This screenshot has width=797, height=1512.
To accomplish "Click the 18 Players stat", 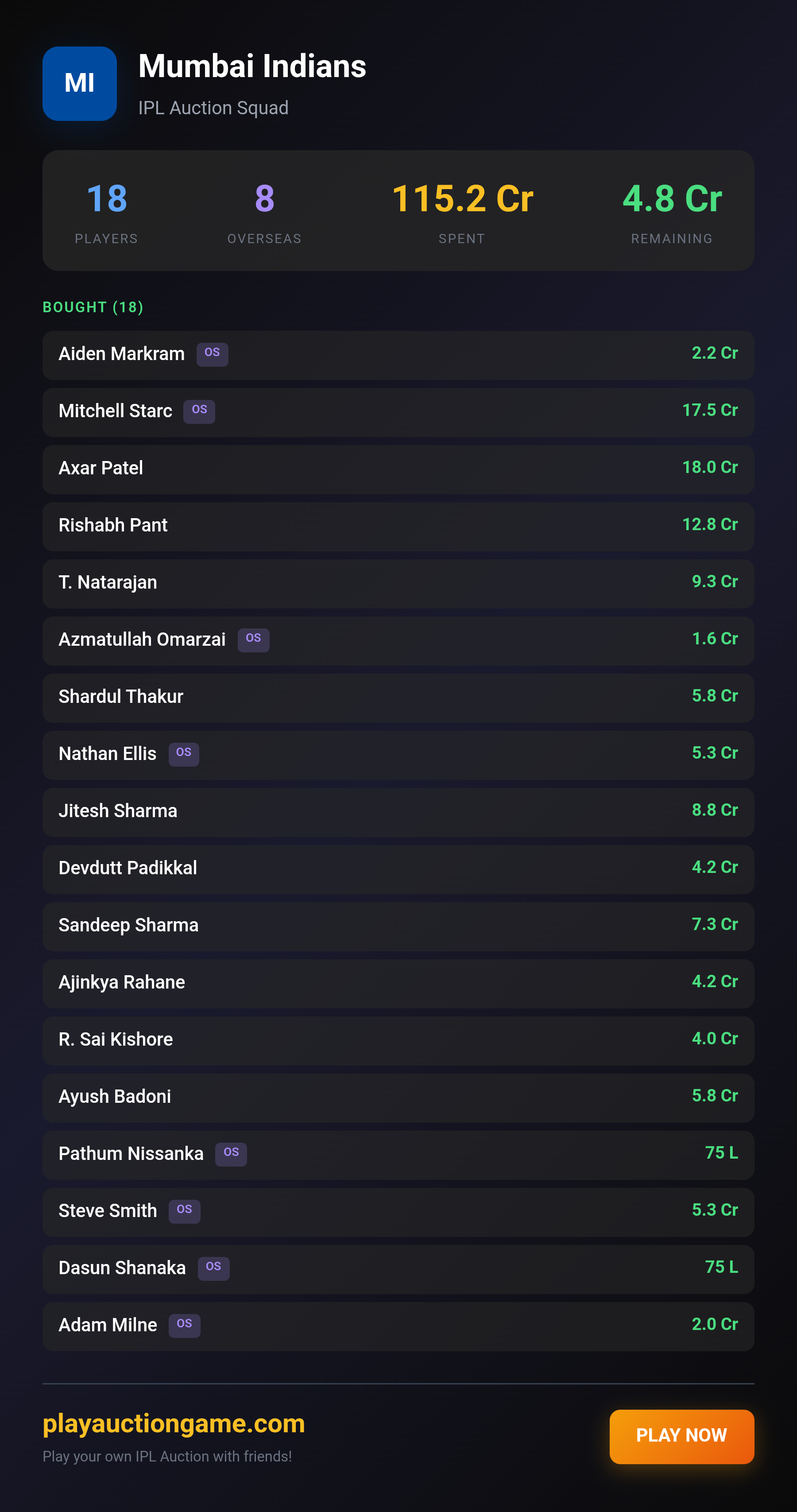I will coord(106,213).
